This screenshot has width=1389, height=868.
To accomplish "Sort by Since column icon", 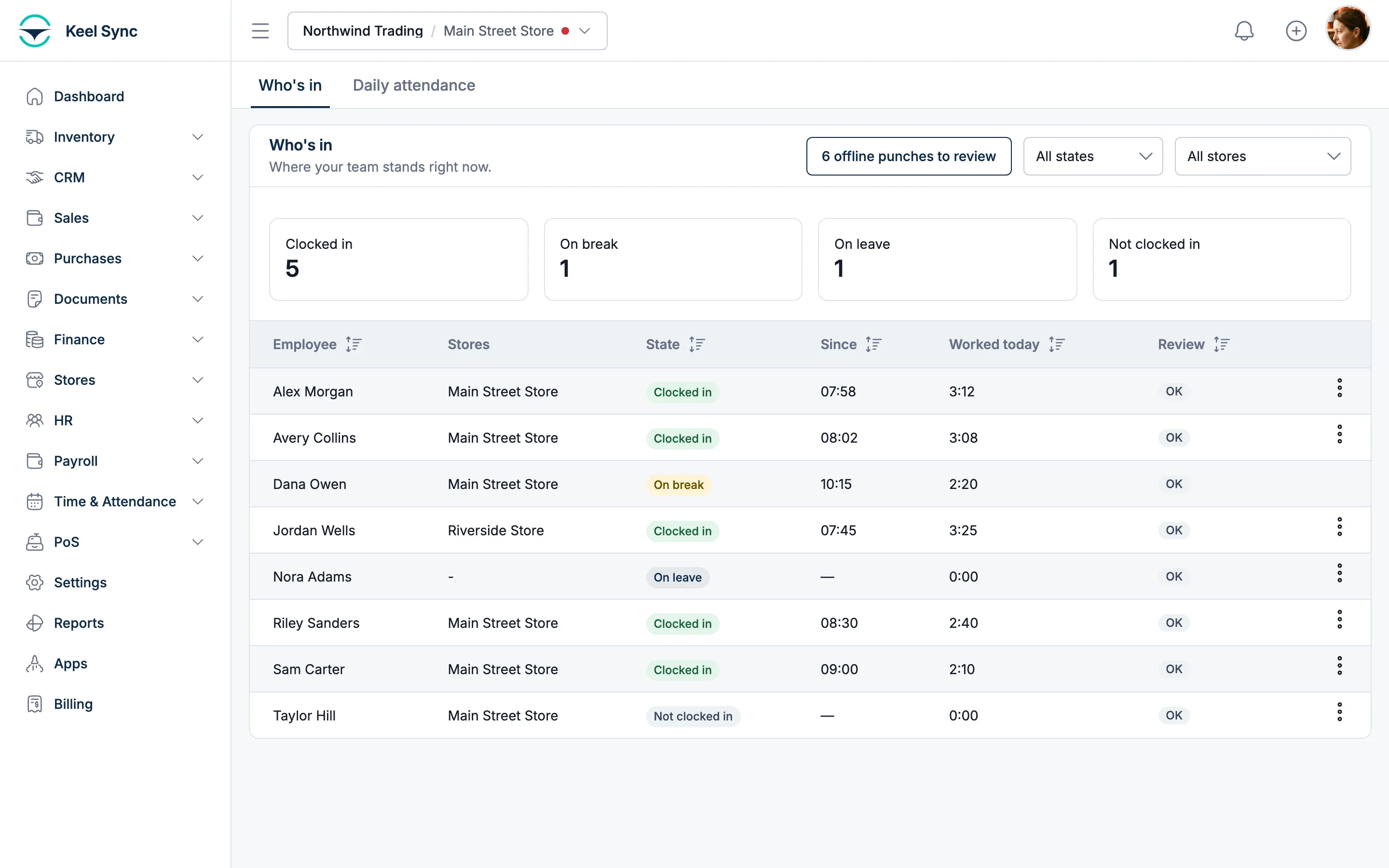I will [873, 344].
